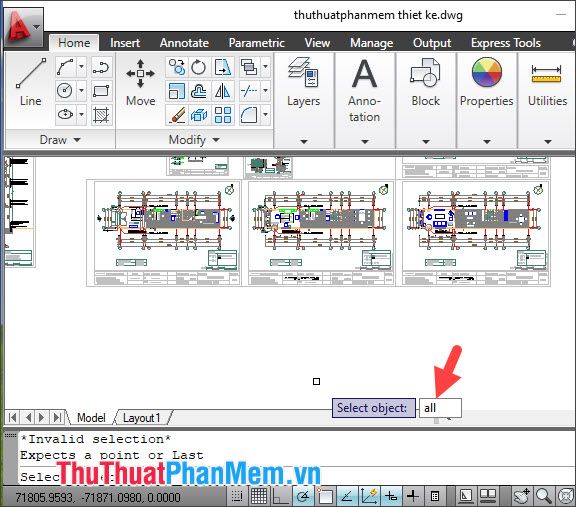Toggle Snap Mode in status bar
This screenshot has height=507, width=576.
(237, 496)
